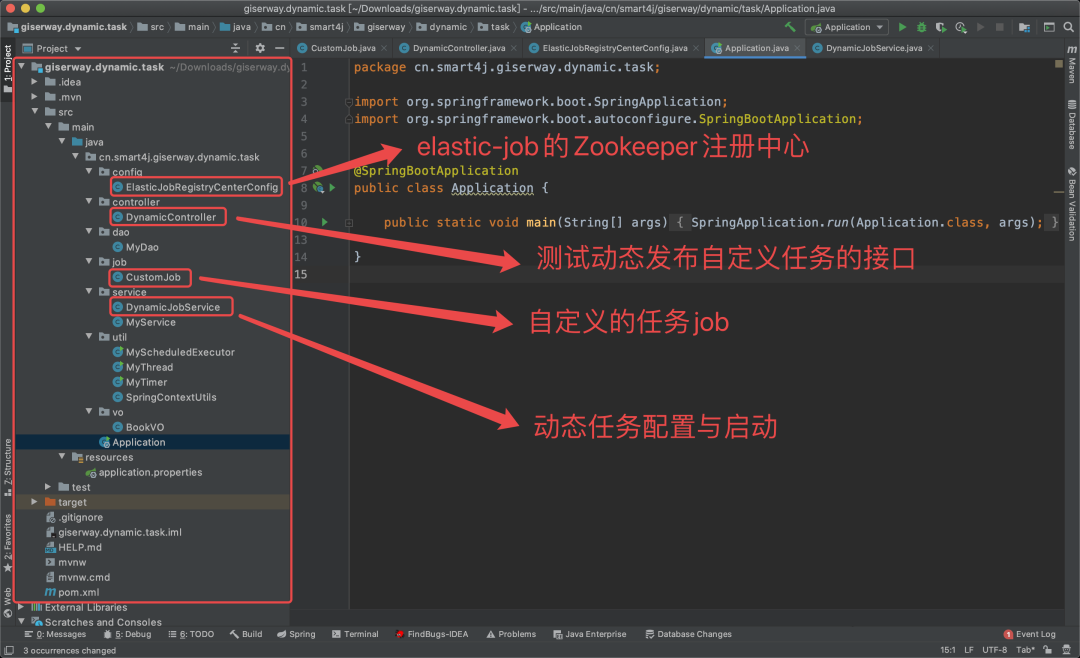Open MyService in the project tree
The image size is (1080, 658).
click(x=144, y=322)
